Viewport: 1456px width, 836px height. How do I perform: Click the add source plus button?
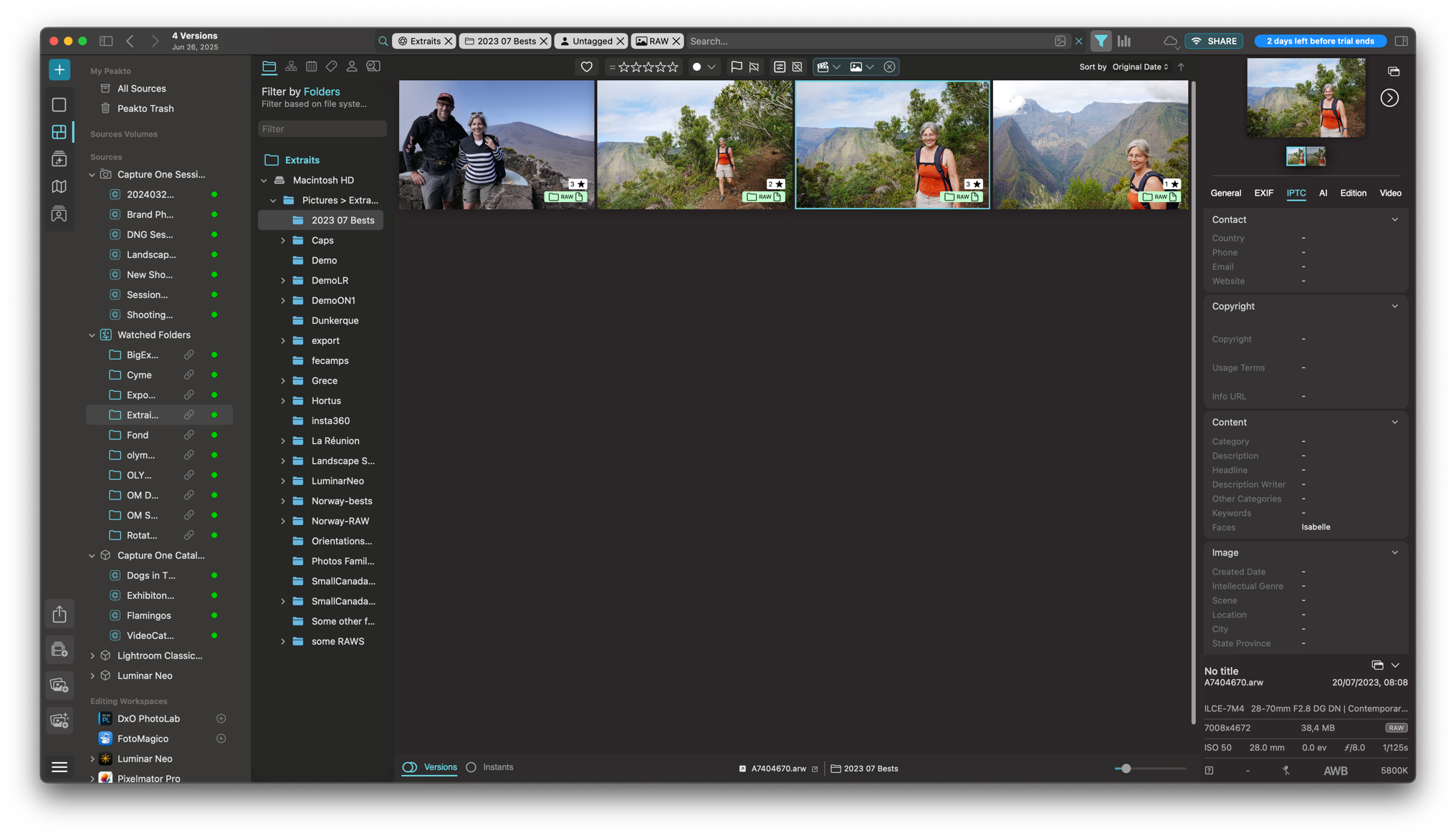pos(59,69)
